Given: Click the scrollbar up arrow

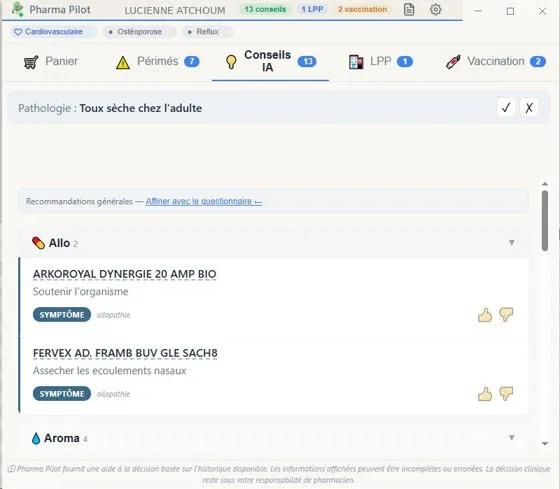Looking at the screenshot, I should pyautogui.click(x=545, y=184).
